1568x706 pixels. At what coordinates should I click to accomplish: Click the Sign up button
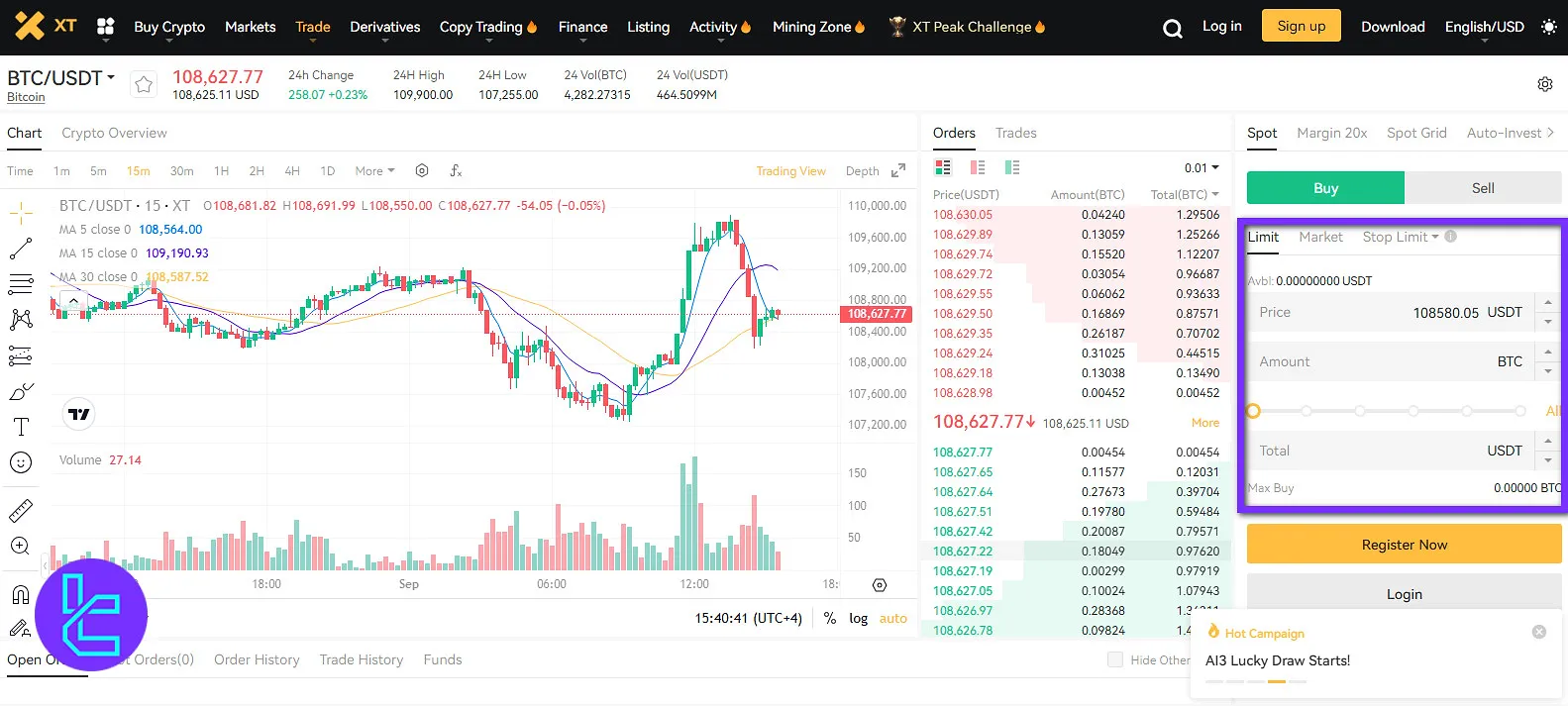coord(1301,26)
